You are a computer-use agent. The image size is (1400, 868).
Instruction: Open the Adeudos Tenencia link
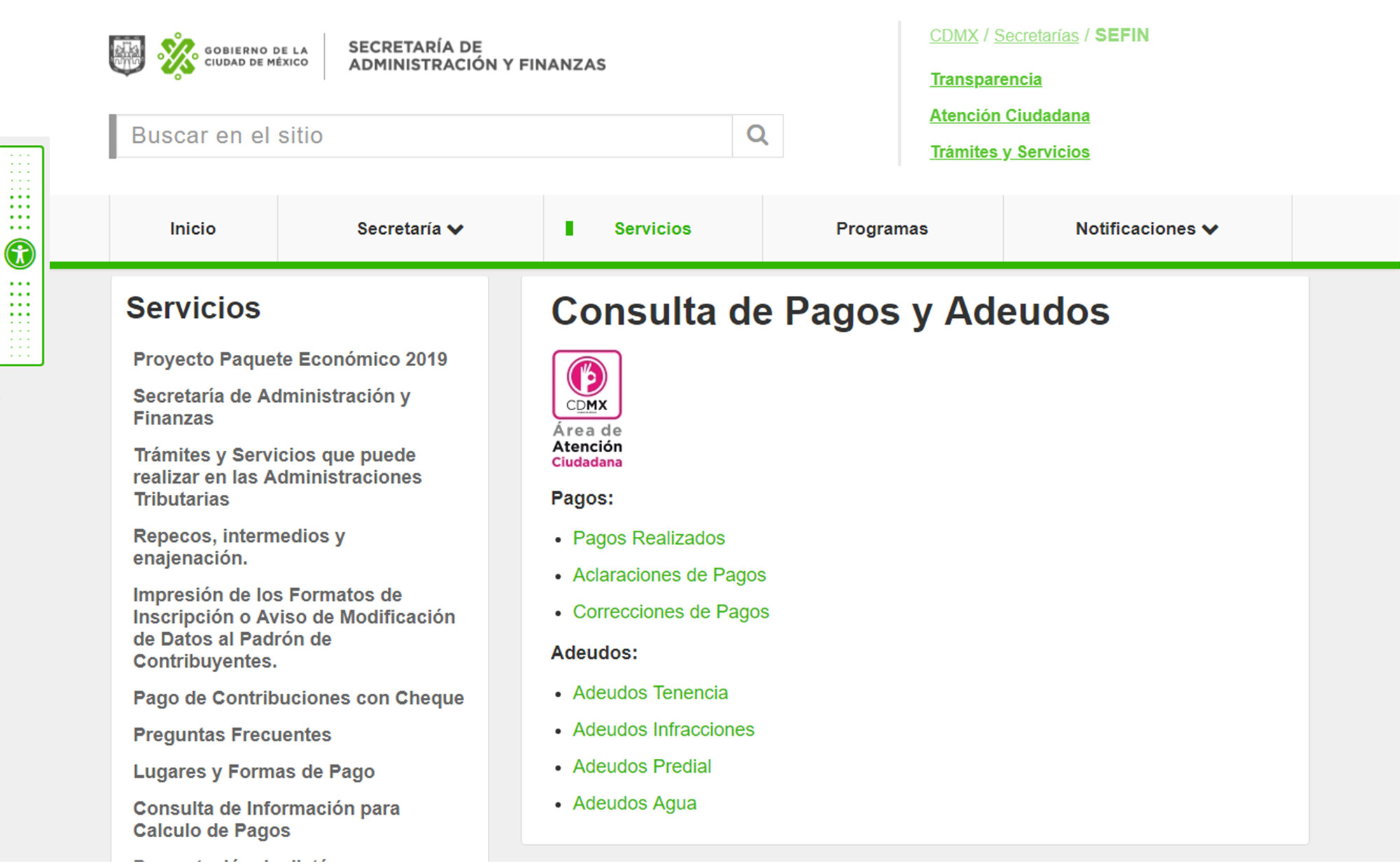pos(650,693)
